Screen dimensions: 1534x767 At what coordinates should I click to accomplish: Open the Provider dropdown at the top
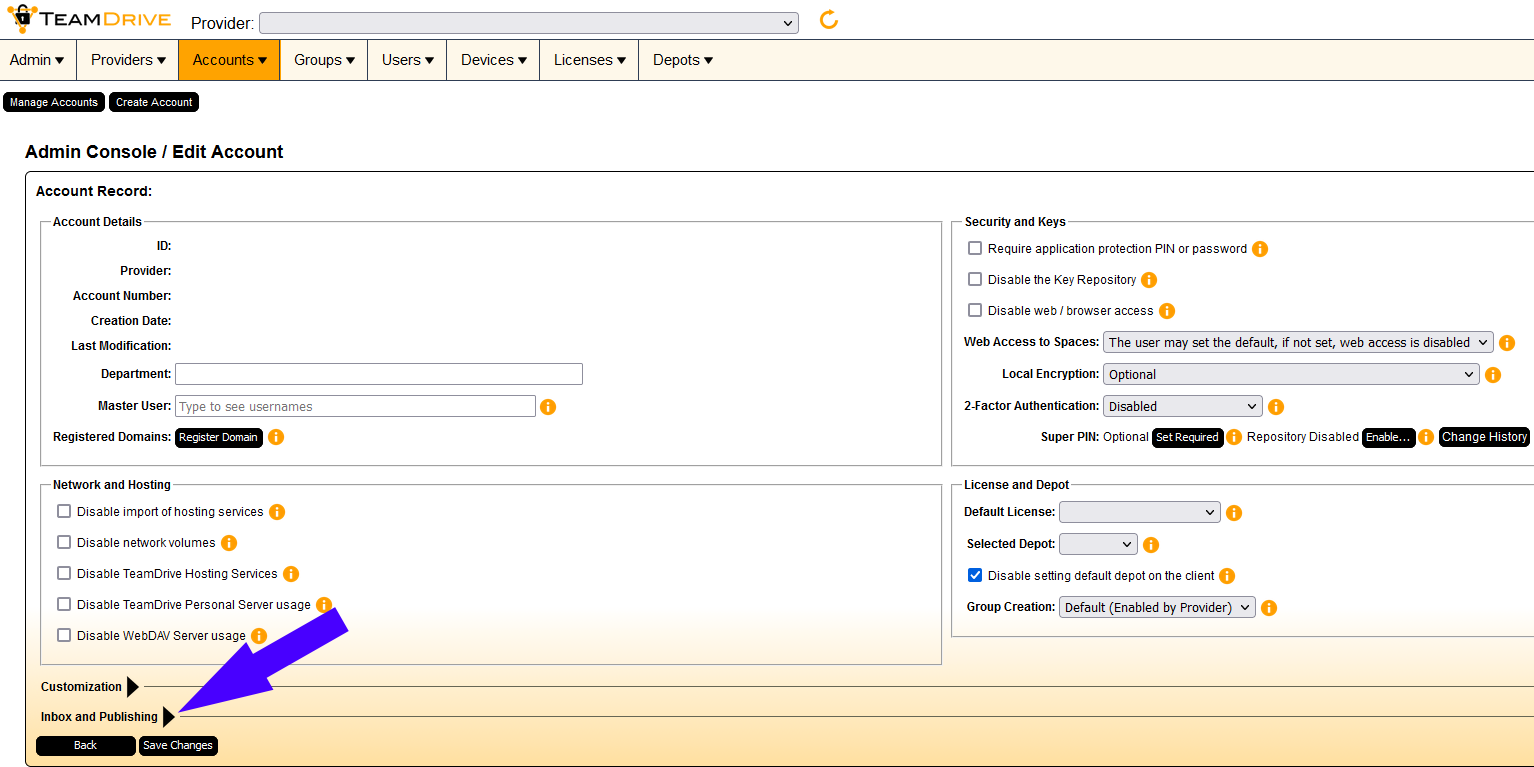[528, 23]
